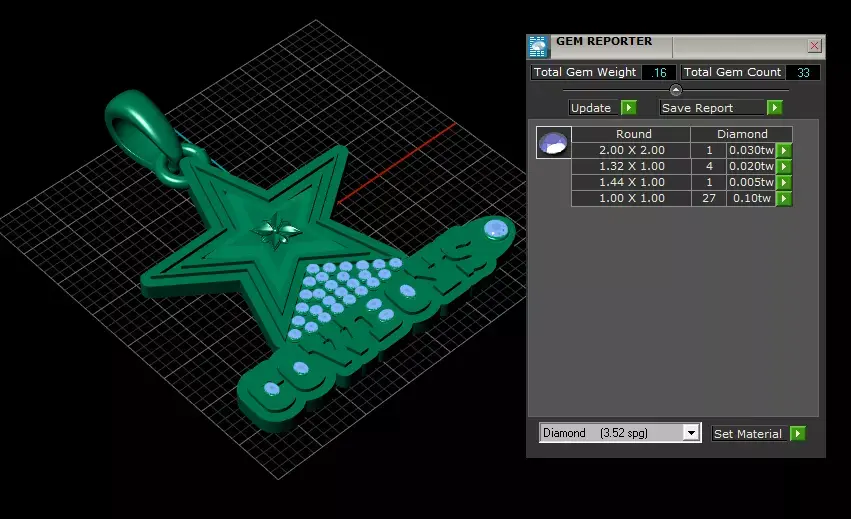Click the Save Report label
The width and height of the screenshot is (851, 519).
(697, 107)
